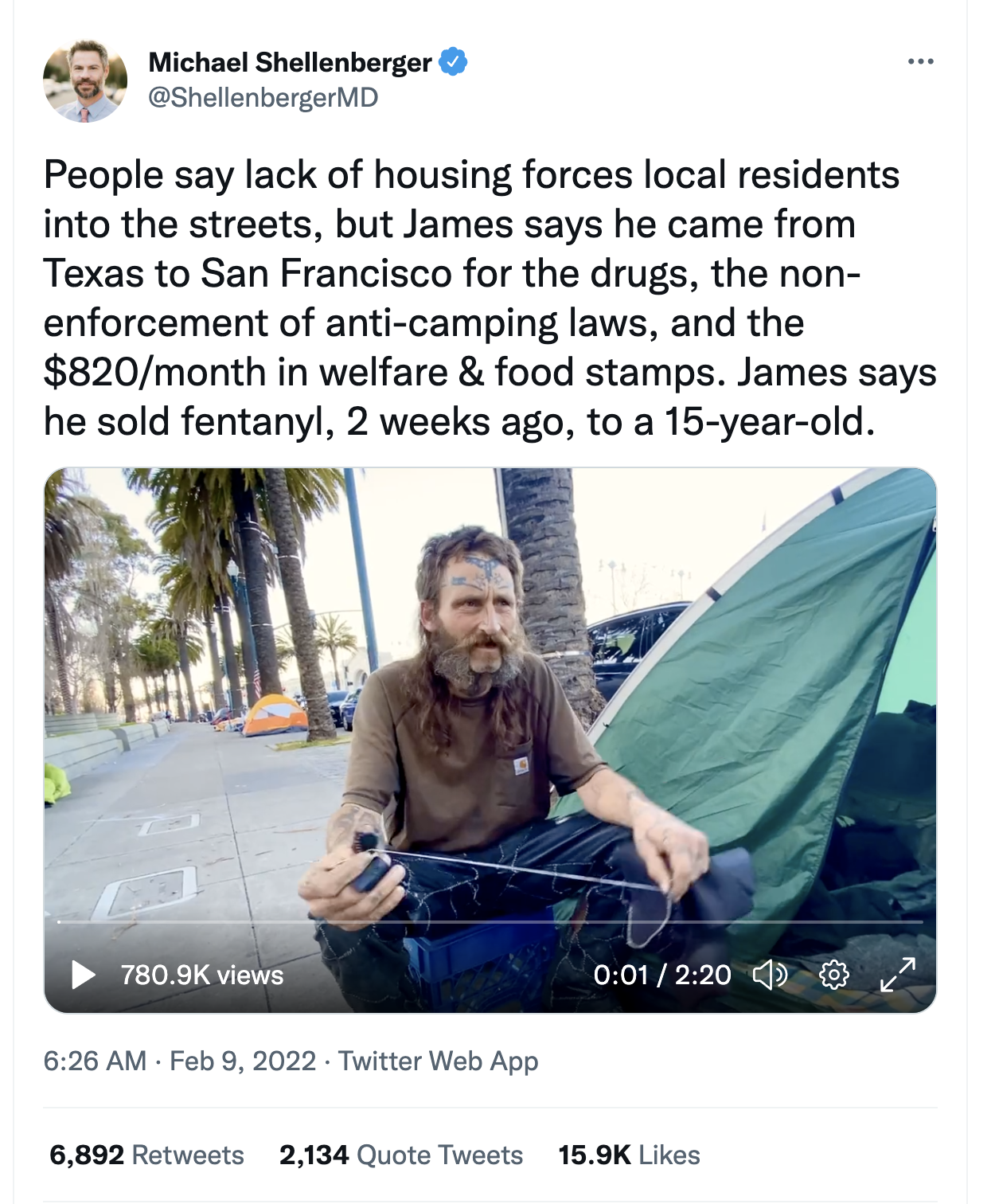The image size is (995, 1204).
Task: Click Michael Shellenberger's profile avatar
Action: coord(85,80)
